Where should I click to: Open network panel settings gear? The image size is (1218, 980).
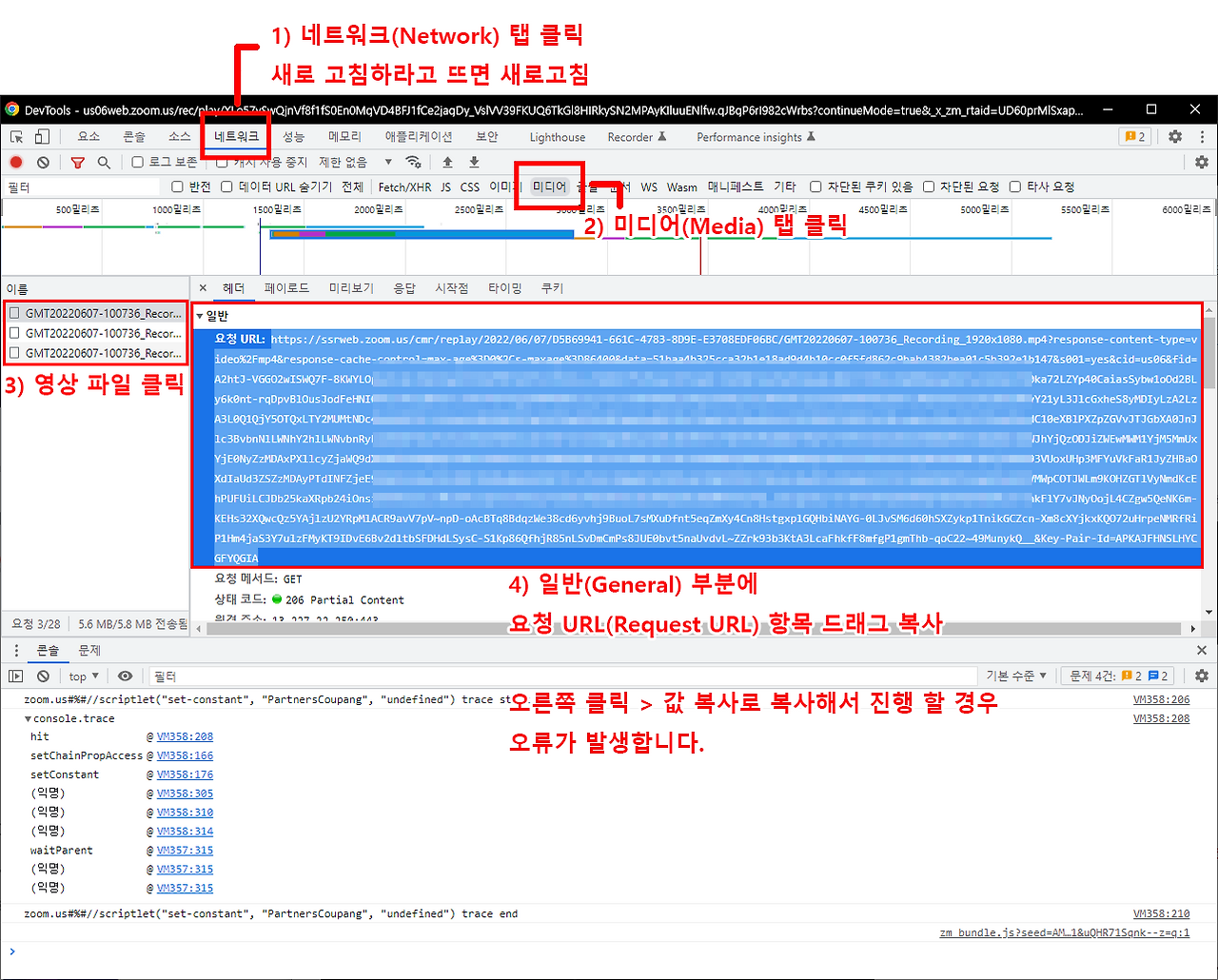[x=1202, y=163]
